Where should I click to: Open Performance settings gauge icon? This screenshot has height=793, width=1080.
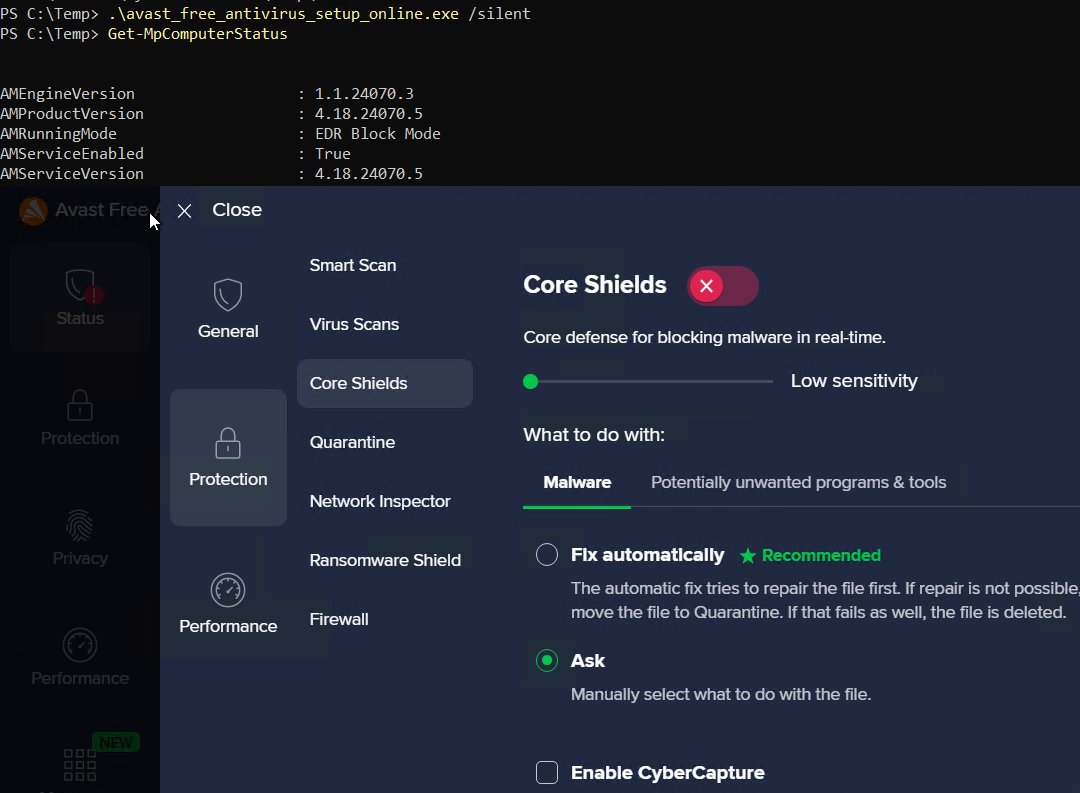228,590
